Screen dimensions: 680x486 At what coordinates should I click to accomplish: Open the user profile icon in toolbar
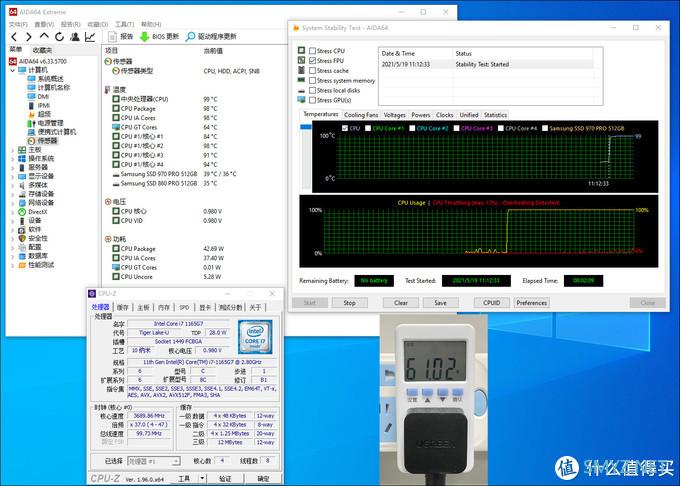click(75, 37)
